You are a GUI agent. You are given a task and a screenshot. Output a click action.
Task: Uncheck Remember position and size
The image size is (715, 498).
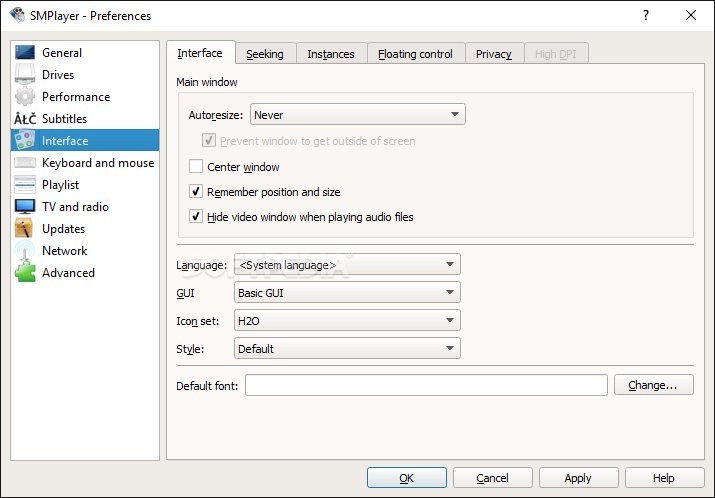click(196, 192)
